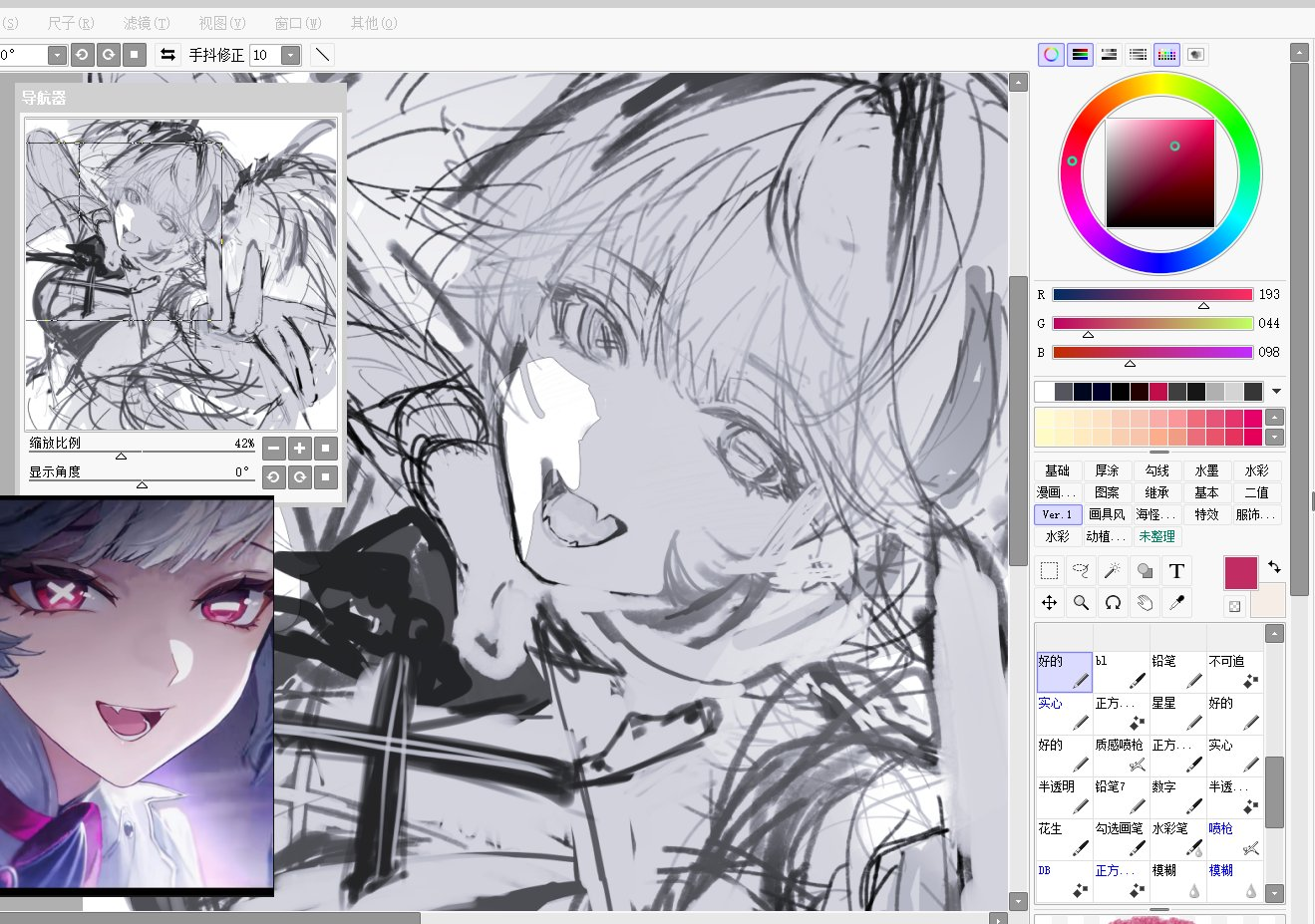Open the 窗口(W) menu
1315x924 pixels.
(298, 23)
